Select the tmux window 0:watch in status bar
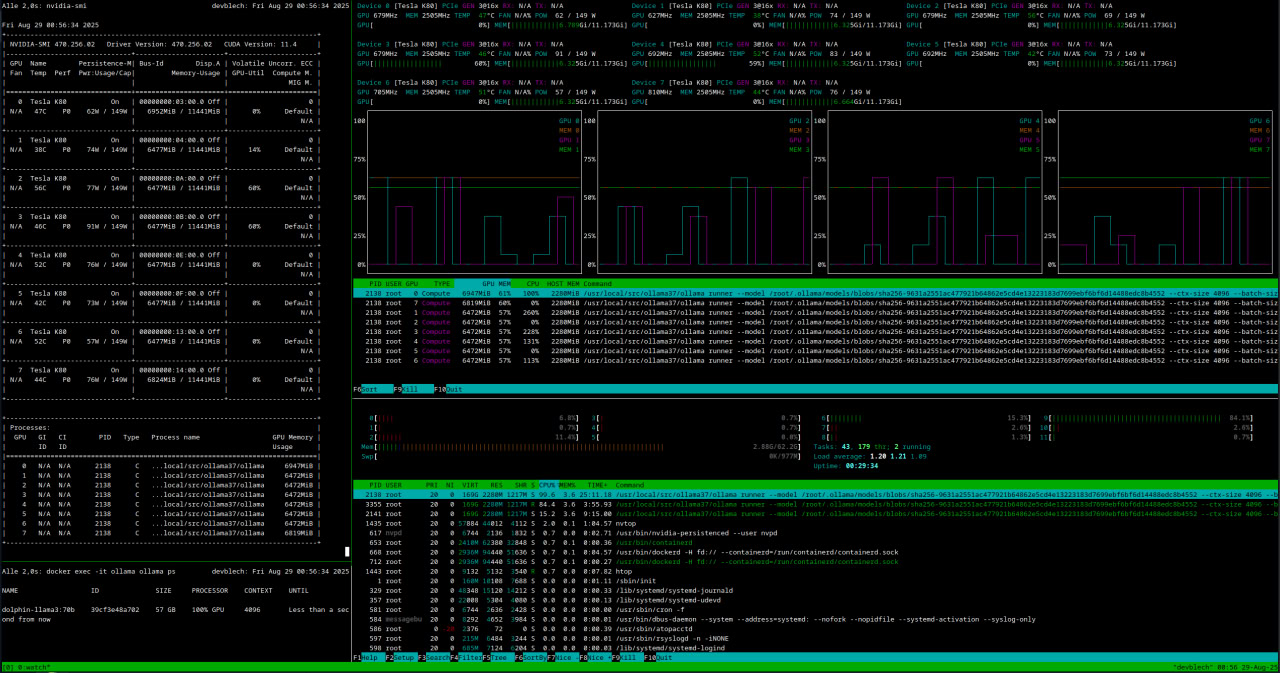This screenshot has height=673, width=1280. coord(30,666)
